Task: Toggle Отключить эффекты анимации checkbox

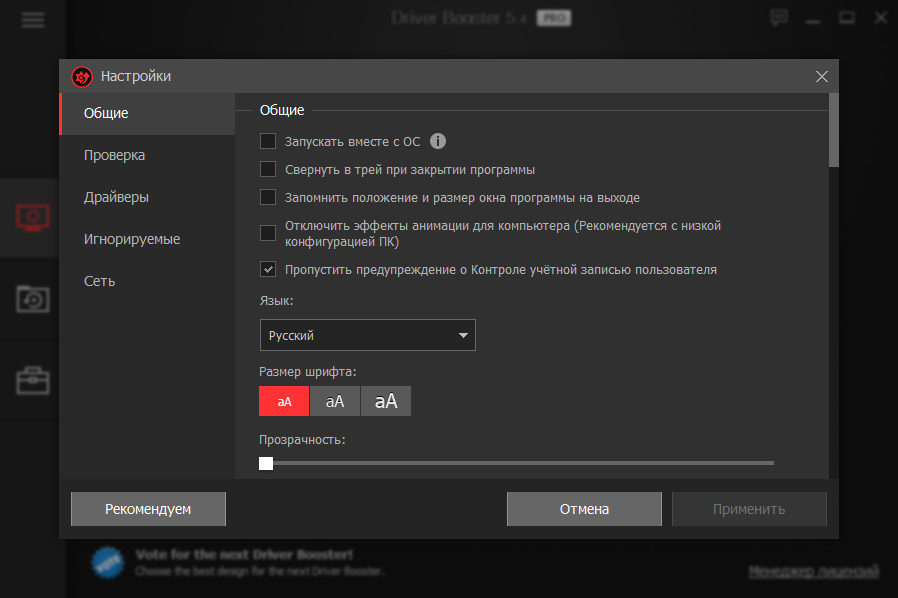Action: pos(268,233)
